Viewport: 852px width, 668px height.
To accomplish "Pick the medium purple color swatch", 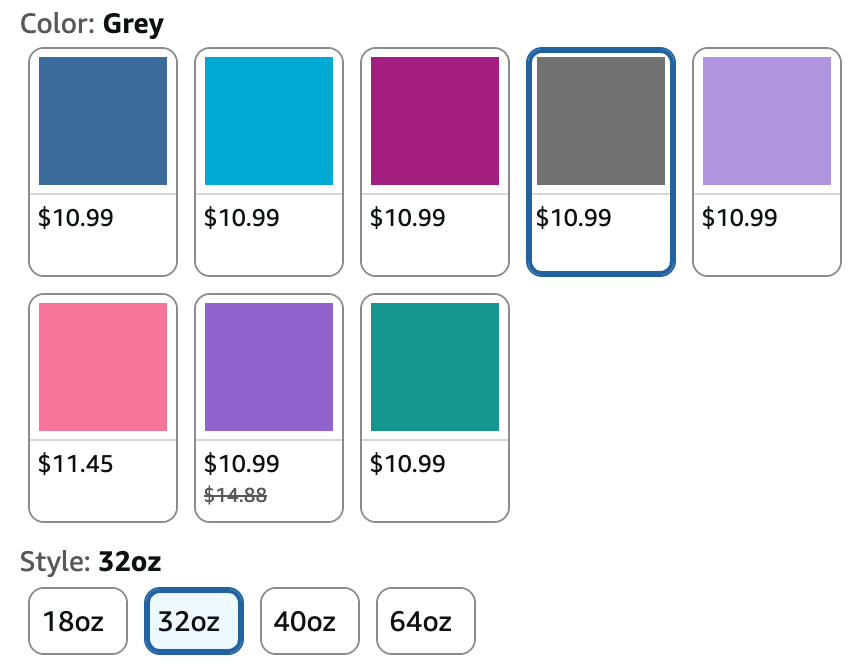I will click(x=269, y=367).
